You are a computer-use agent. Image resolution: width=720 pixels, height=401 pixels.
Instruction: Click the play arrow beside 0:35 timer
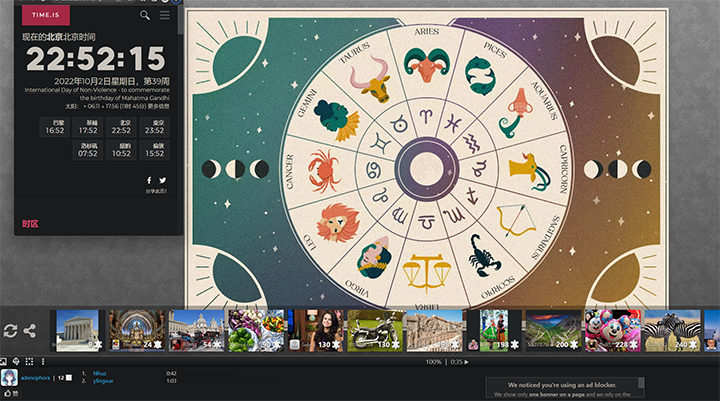(467, 362)
